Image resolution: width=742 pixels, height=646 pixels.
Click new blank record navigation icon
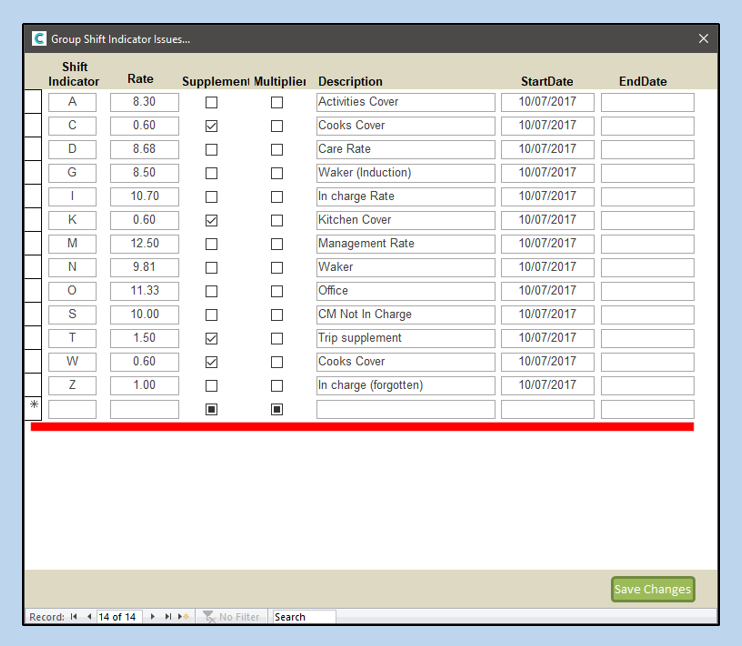point(184,617)
